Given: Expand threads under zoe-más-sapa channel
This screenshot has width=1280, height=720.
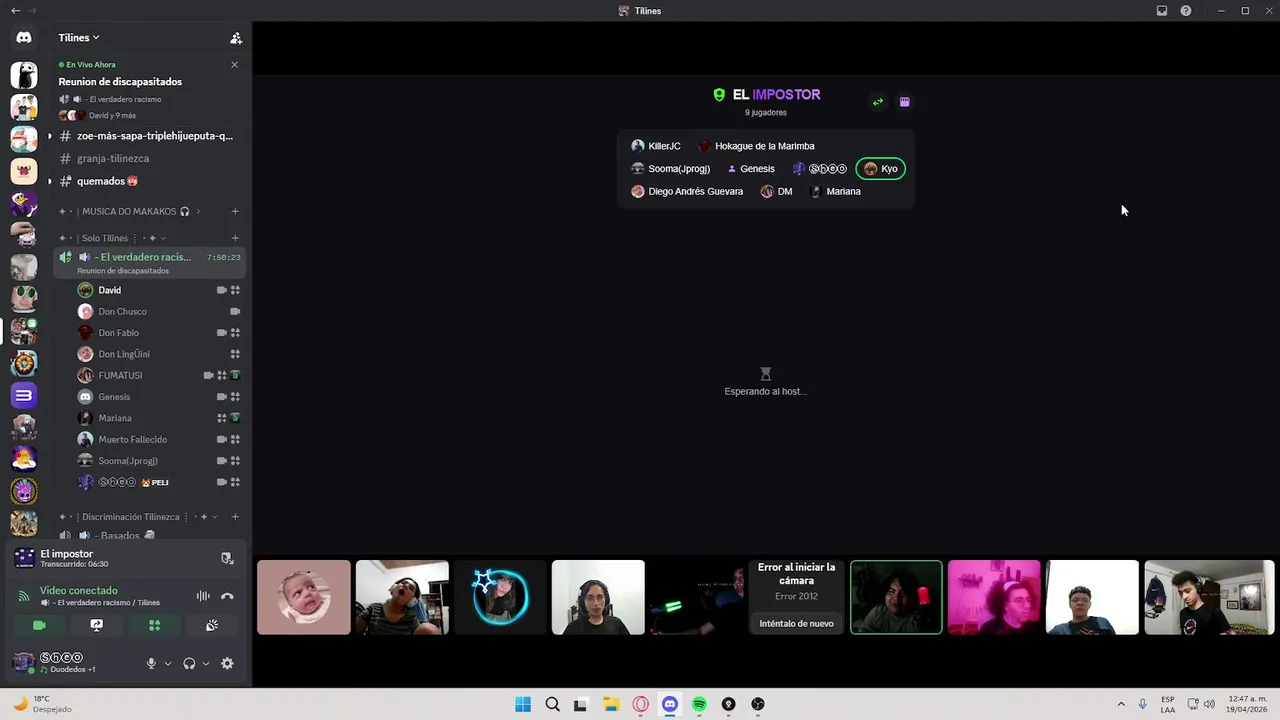Looking at the screenshot, I should [49, 136].
